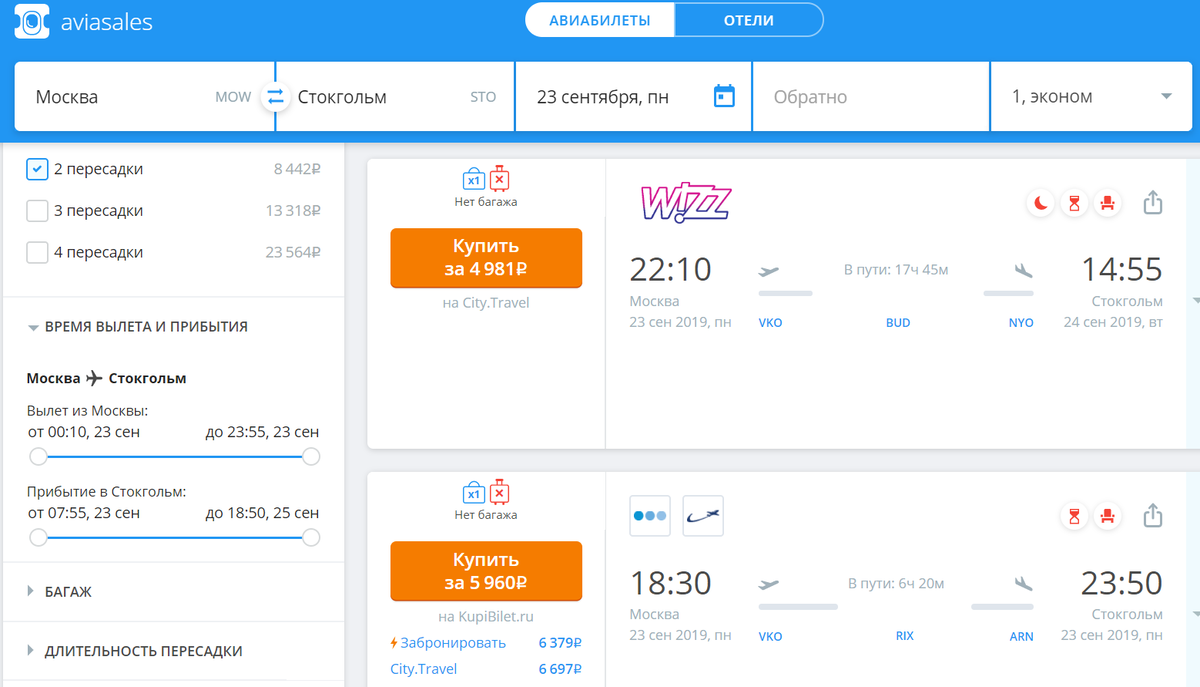
Task: Open Забронировать offer for 6 379₽
Action: coord(486,643)
